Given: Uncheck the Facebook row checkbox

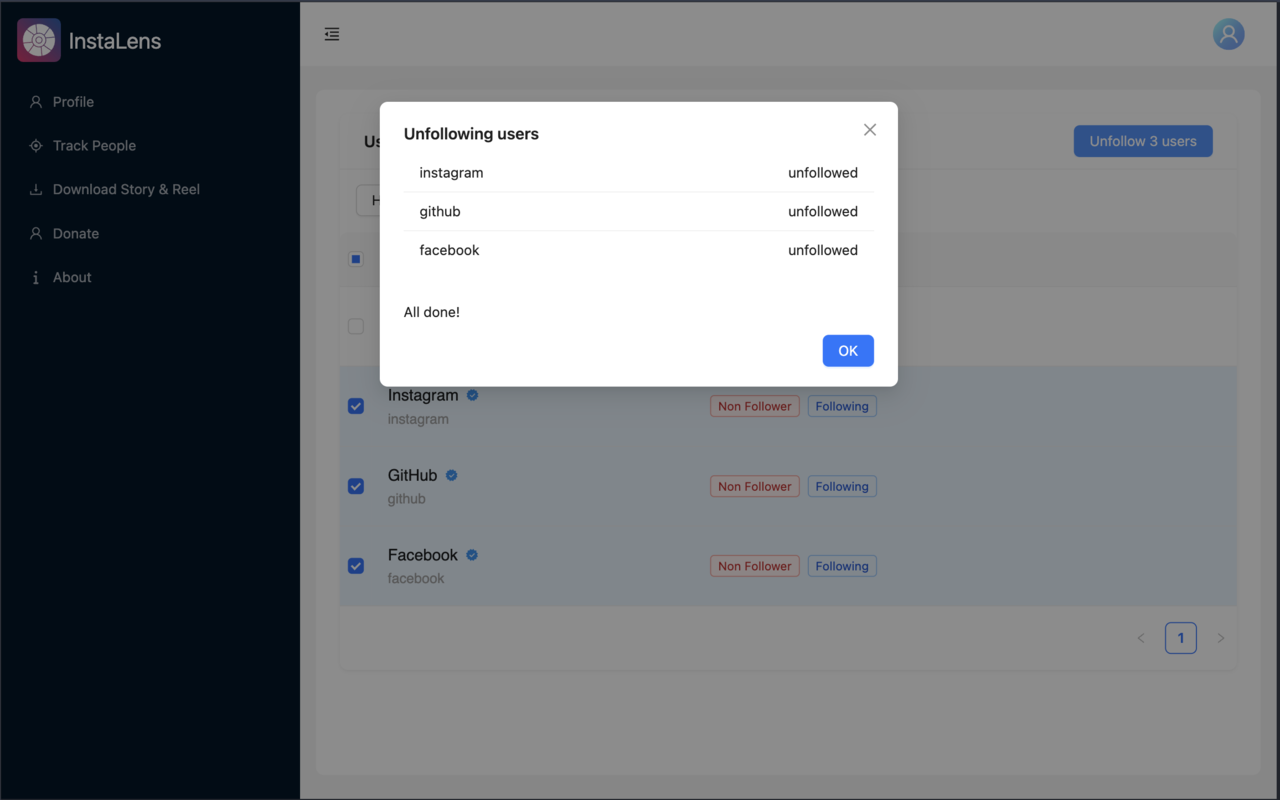Looking at the screenshot, I should (356, 566).
